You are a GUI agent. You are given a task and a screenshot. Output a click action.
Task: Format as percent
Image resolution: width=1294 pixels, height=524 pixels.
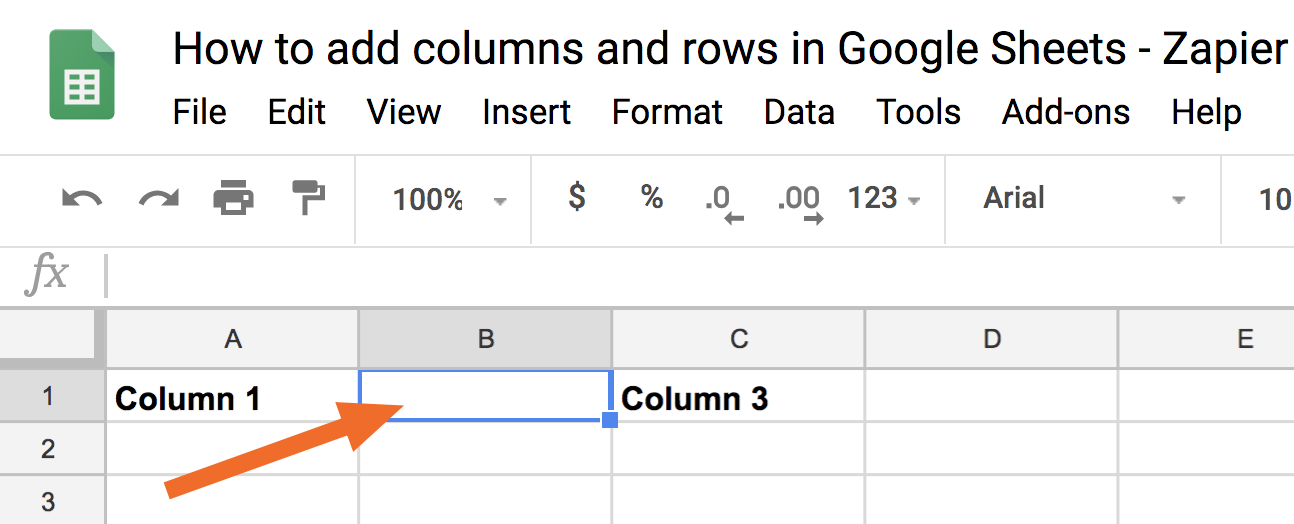coord(652,197)
